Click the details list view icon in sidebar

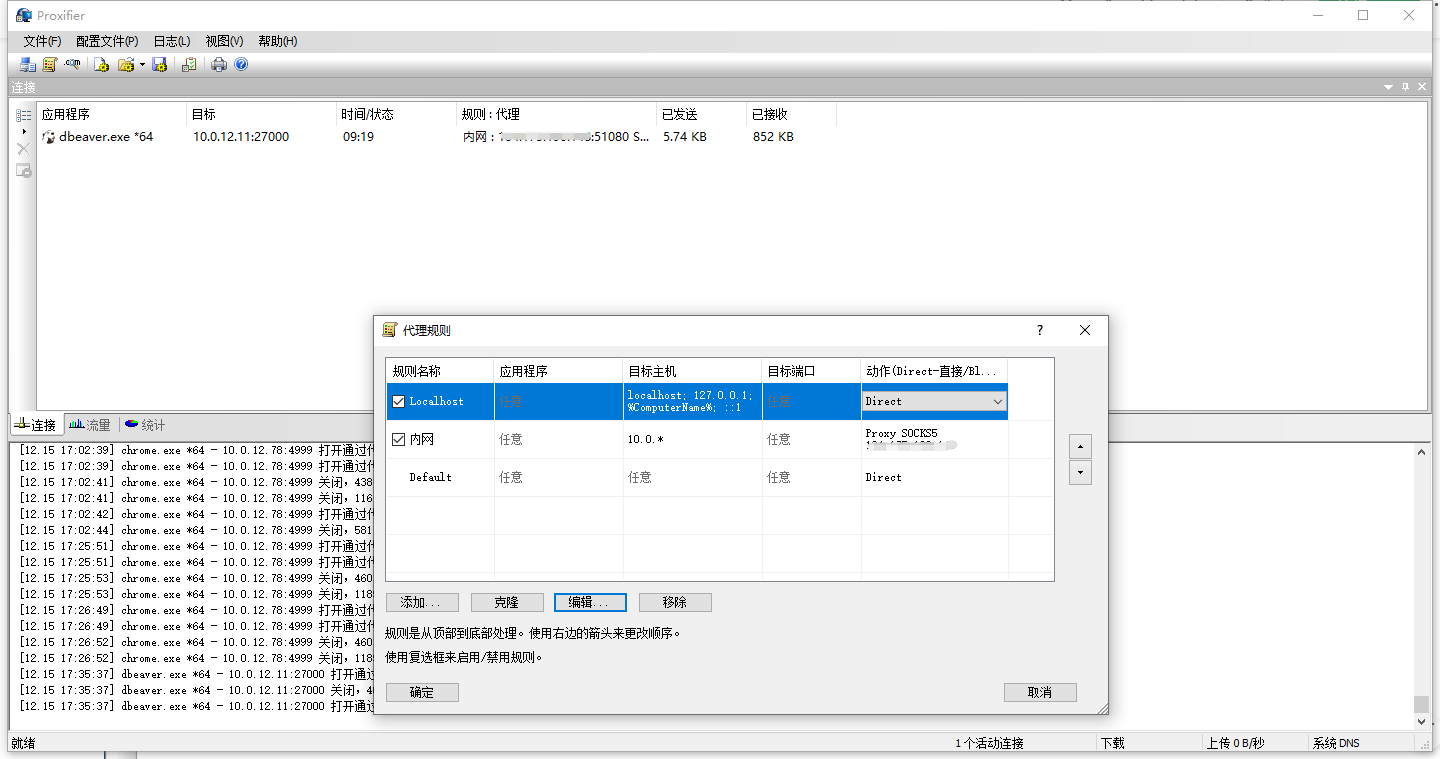point(23,114)
